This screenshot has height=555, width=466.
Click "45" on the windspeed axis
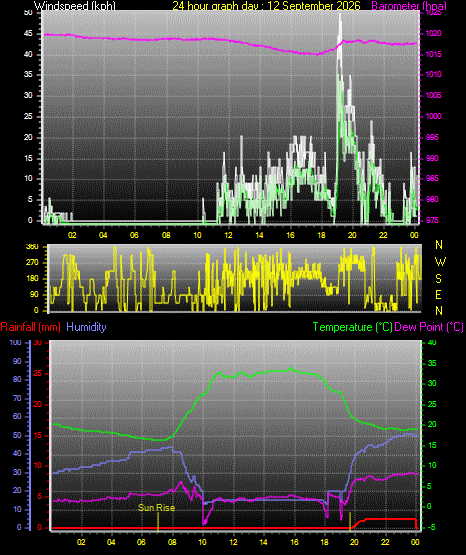pos(28,34)
